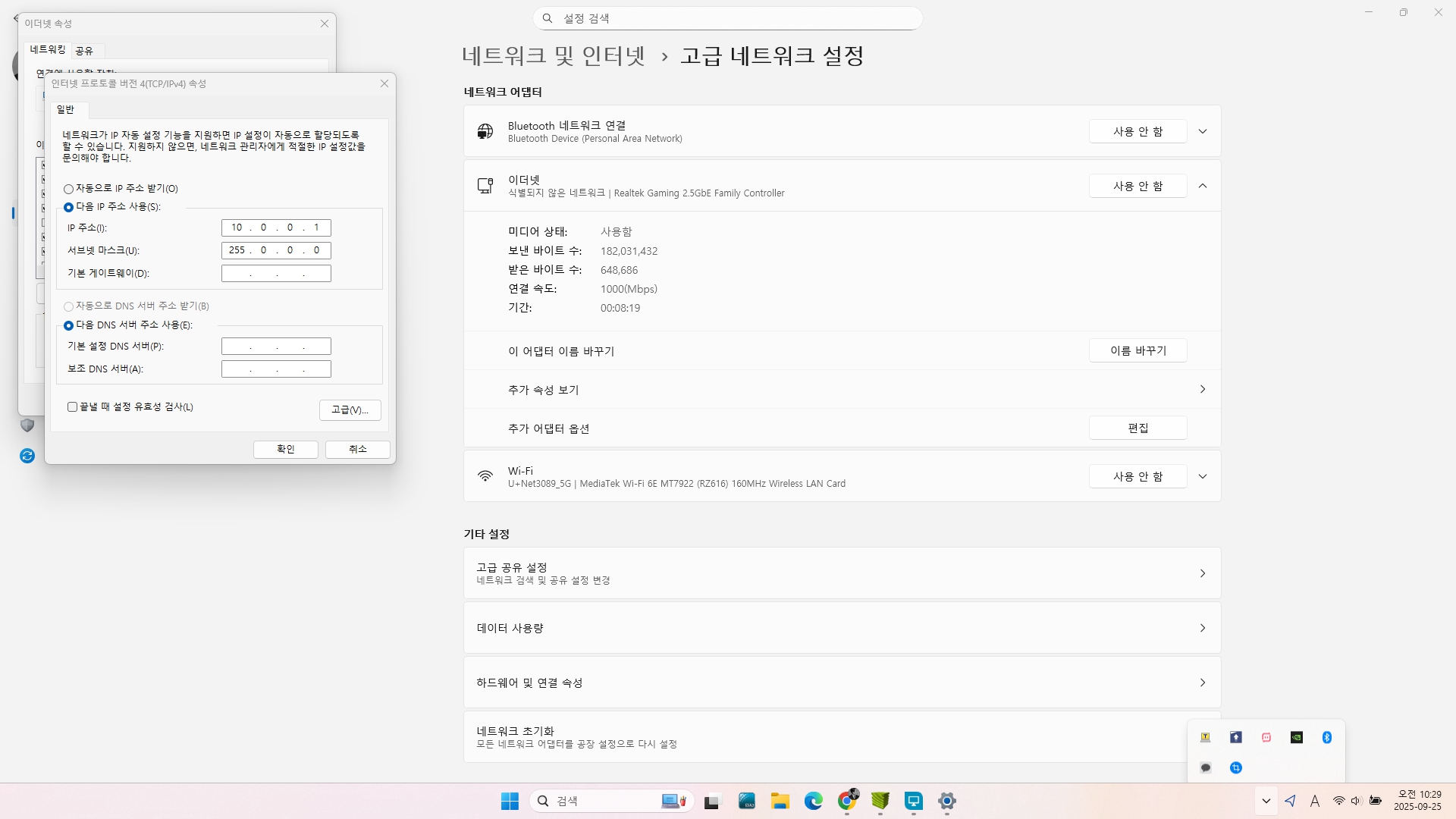Click 이름 바꾸기 button for adapter

click(x=1137, y=350)
